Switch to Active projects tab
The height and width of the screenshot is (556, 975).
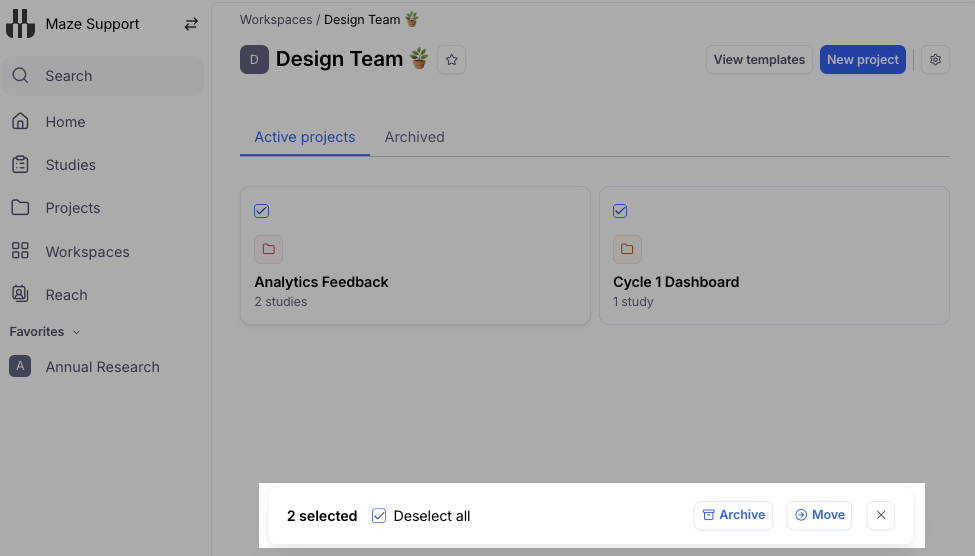click(x=305, y=137)
